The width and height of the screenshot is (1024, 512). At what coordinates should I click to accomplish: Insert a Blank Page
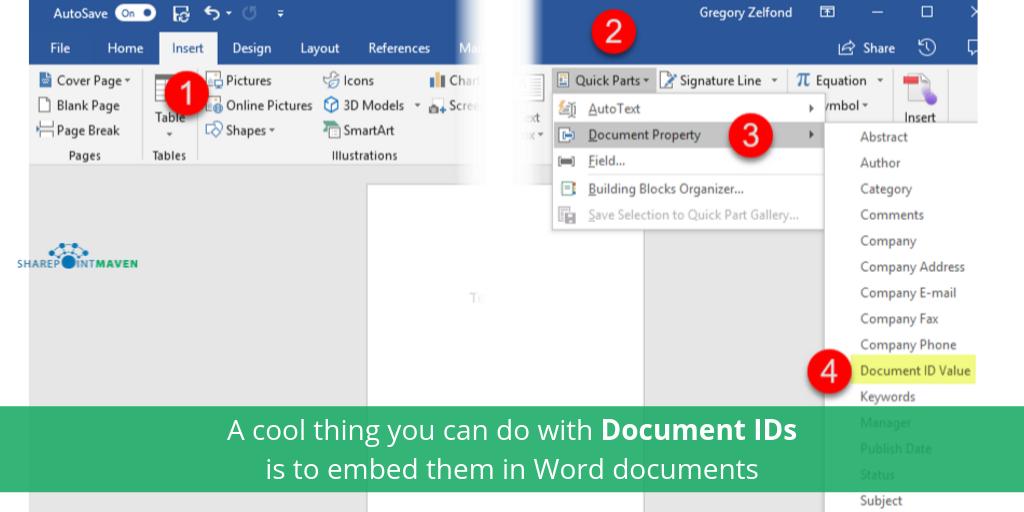coord(79,105)
